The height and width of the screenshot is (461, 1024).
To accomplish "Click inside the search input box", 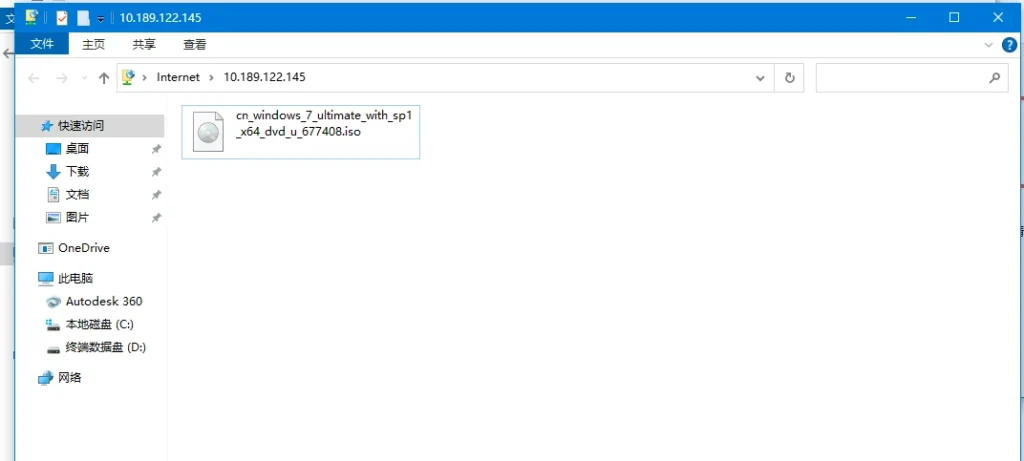I will (x=900, y=77).
